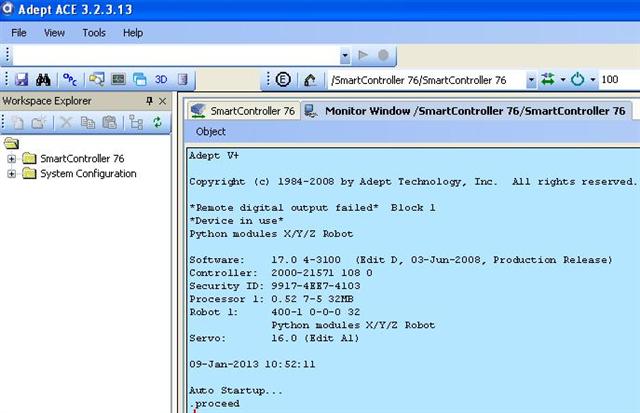Click the 'Auto Startup...' line in monitor

(236, 391)
